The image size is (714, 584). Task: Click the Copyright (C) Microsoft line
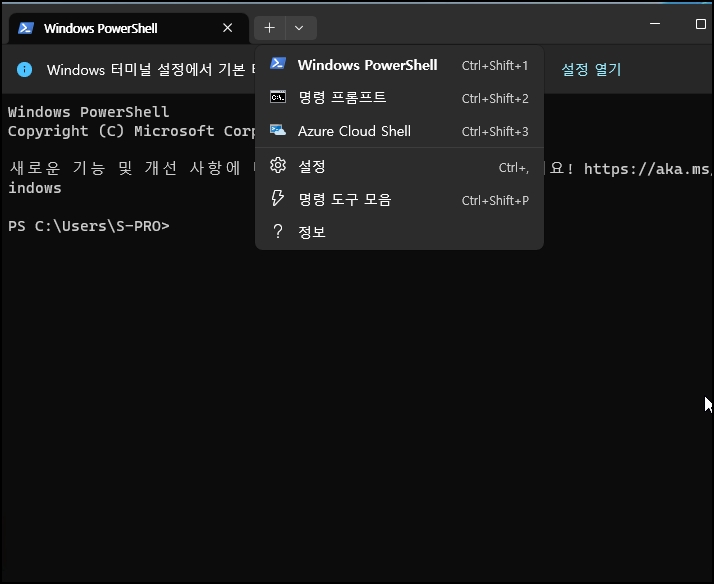[x=131, y=131]
